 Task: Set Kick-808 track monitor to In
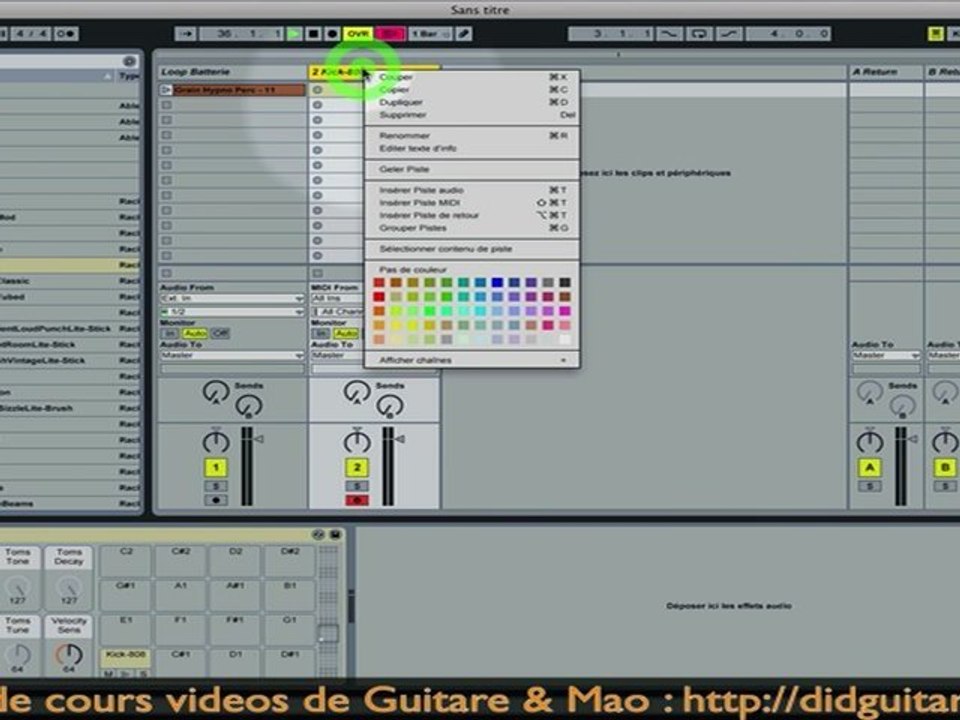tap(320, 334)
